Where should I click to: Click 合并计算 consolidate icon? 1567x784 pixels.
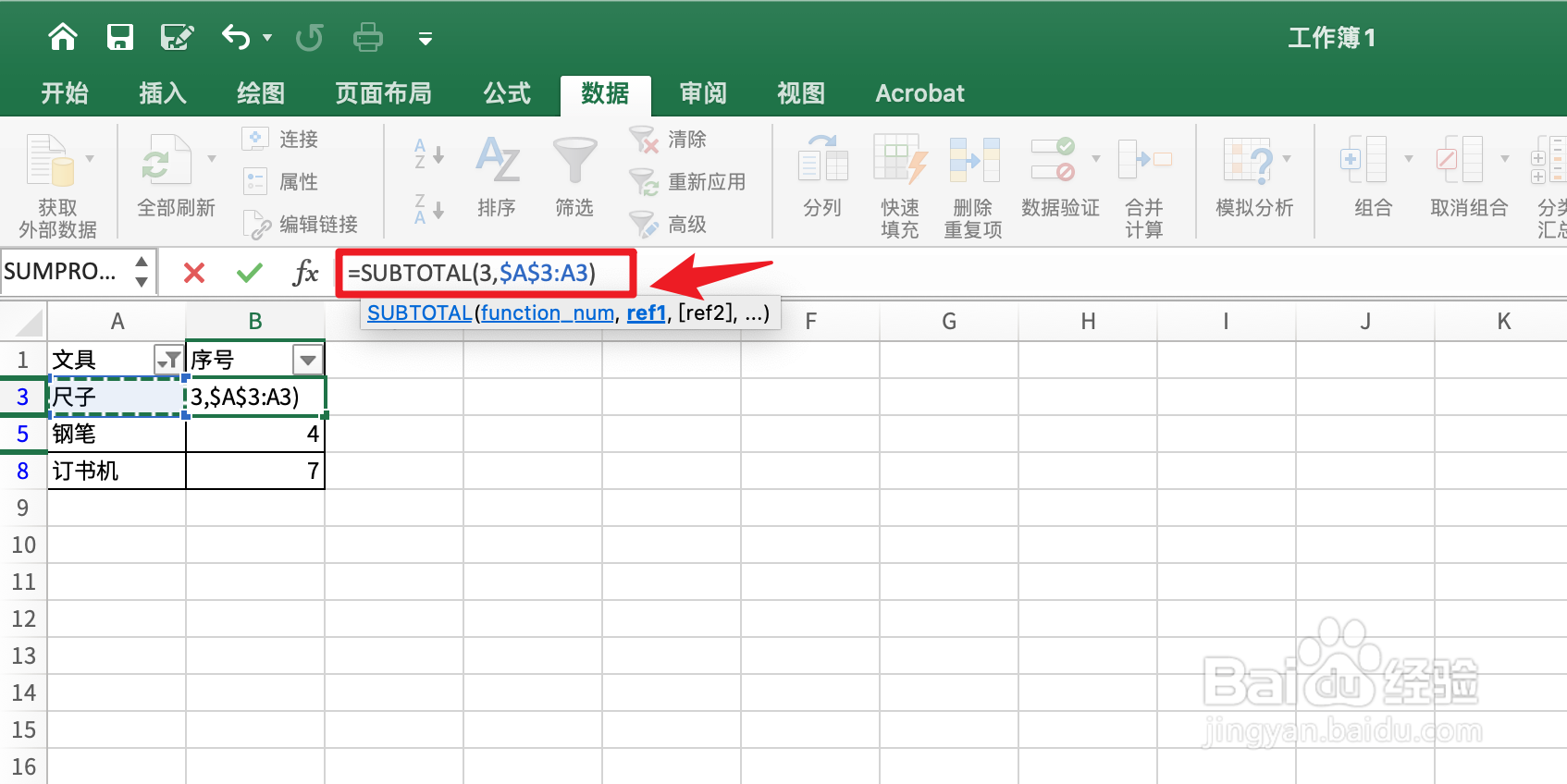pos(1144,159)
